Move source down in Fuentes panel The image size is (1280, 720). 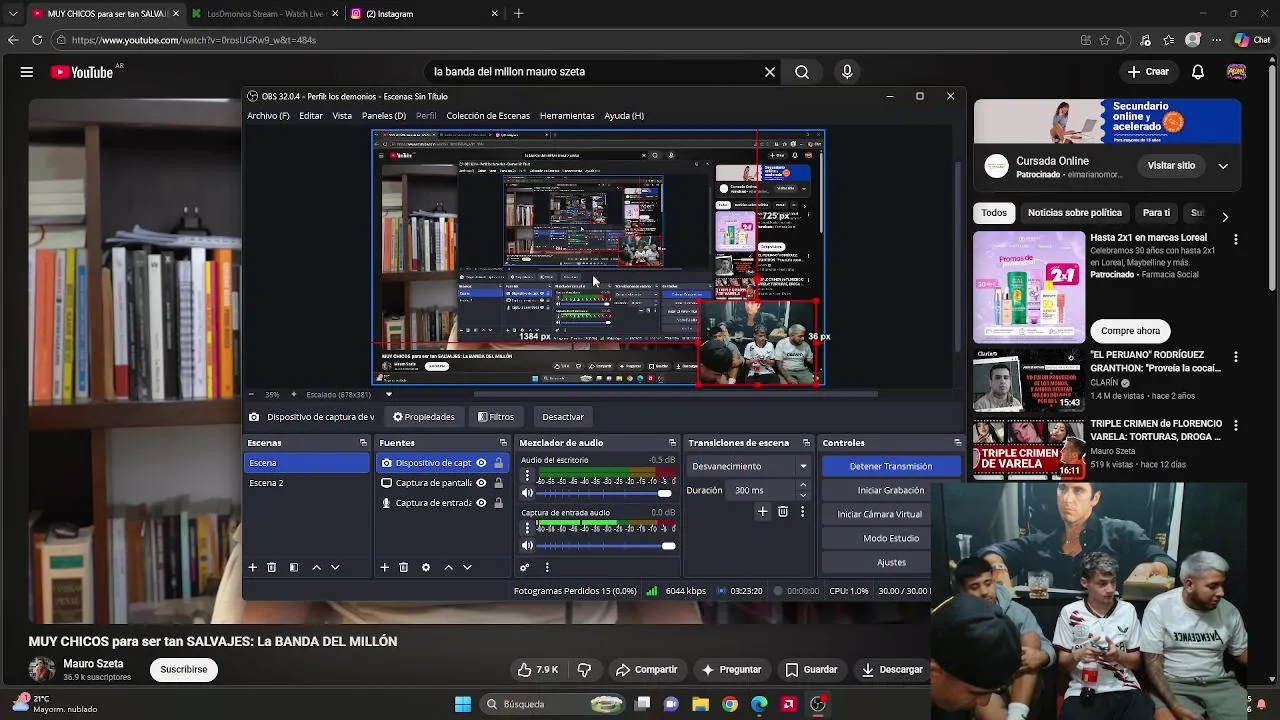click(x=467, y=567)
